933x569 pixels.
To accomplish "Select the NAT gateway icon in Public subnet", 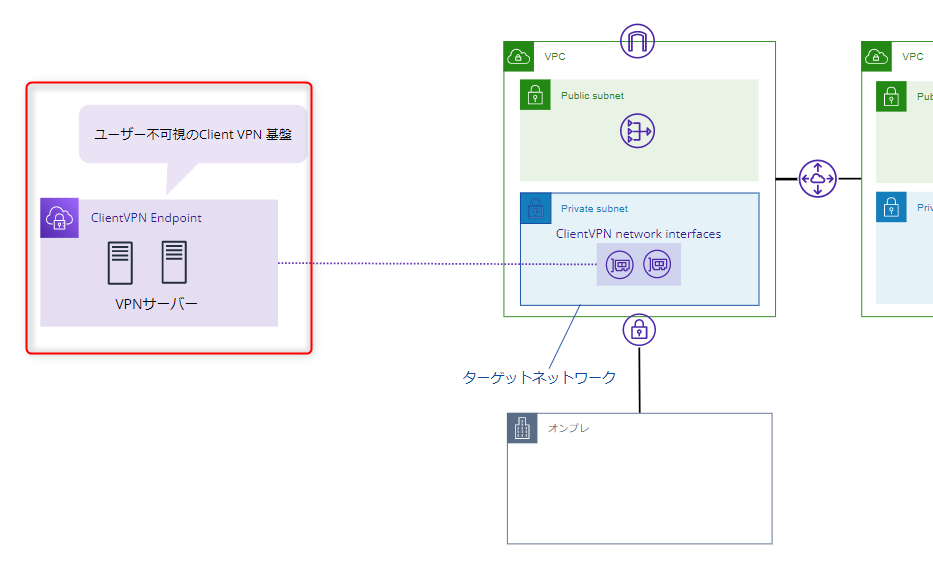I will tap(637, 131).
